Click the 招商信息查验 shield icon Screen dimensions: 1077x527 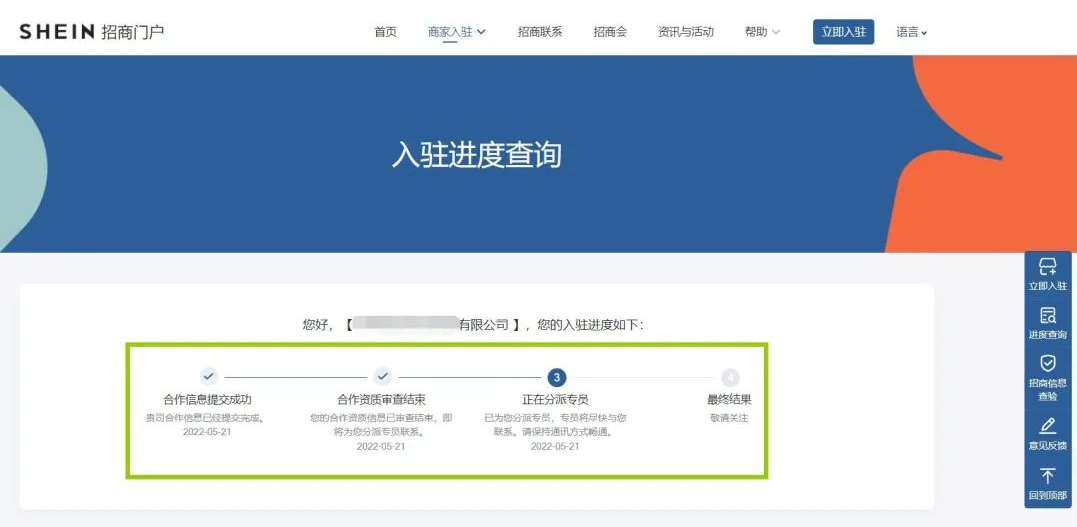[x=1047, y=363]
